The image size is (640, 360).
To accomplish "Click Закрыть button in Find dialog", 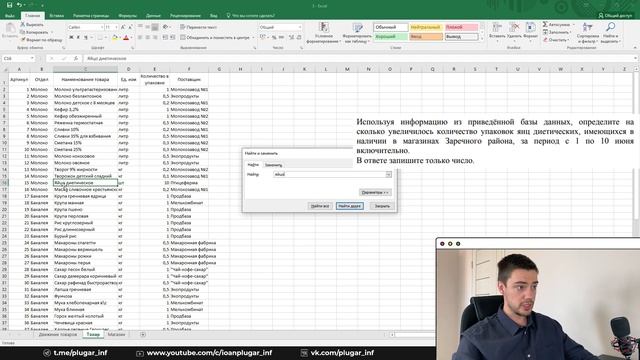I will pos(382,206).
